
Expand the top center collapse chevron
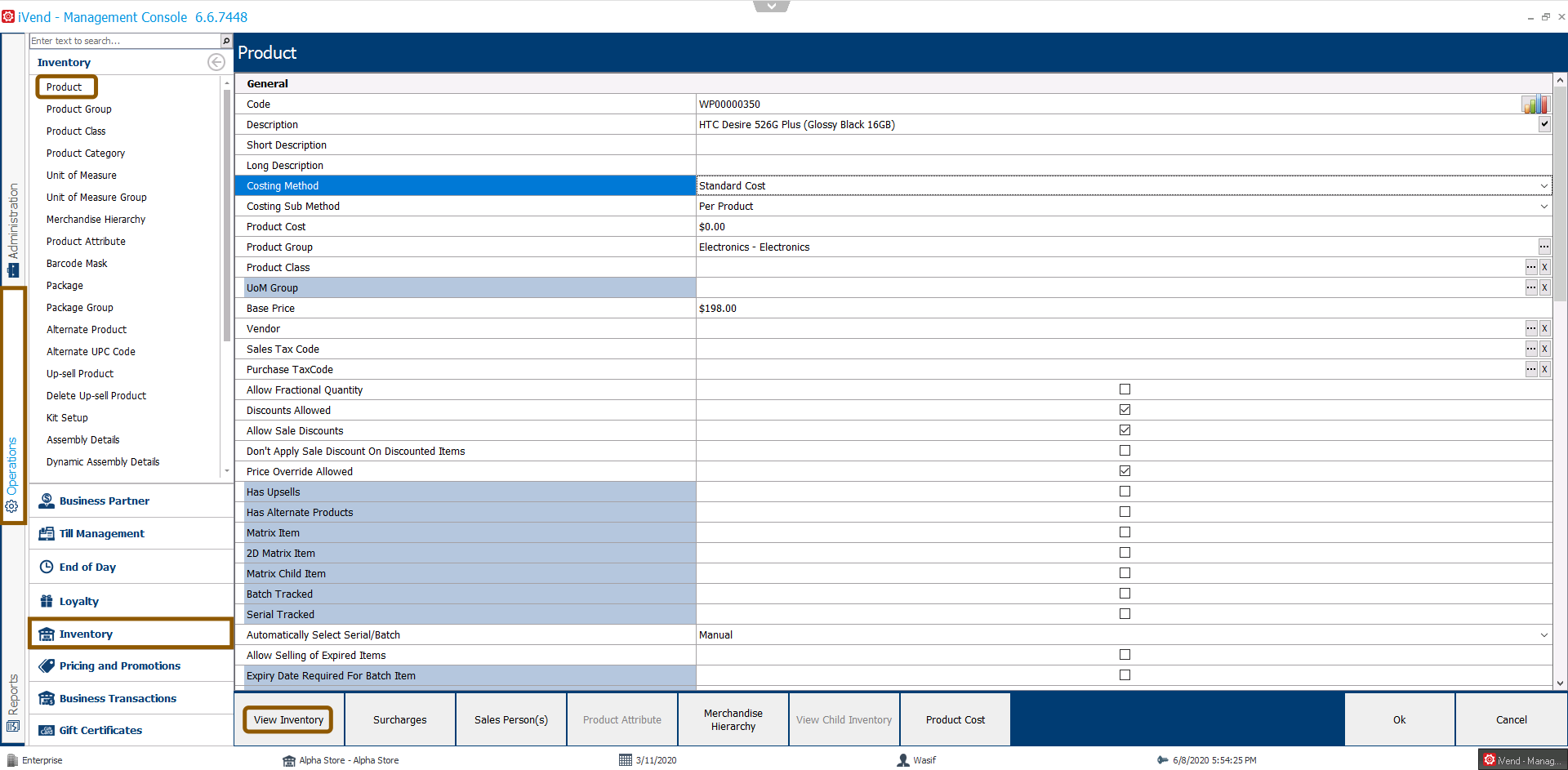click(772, 7)
